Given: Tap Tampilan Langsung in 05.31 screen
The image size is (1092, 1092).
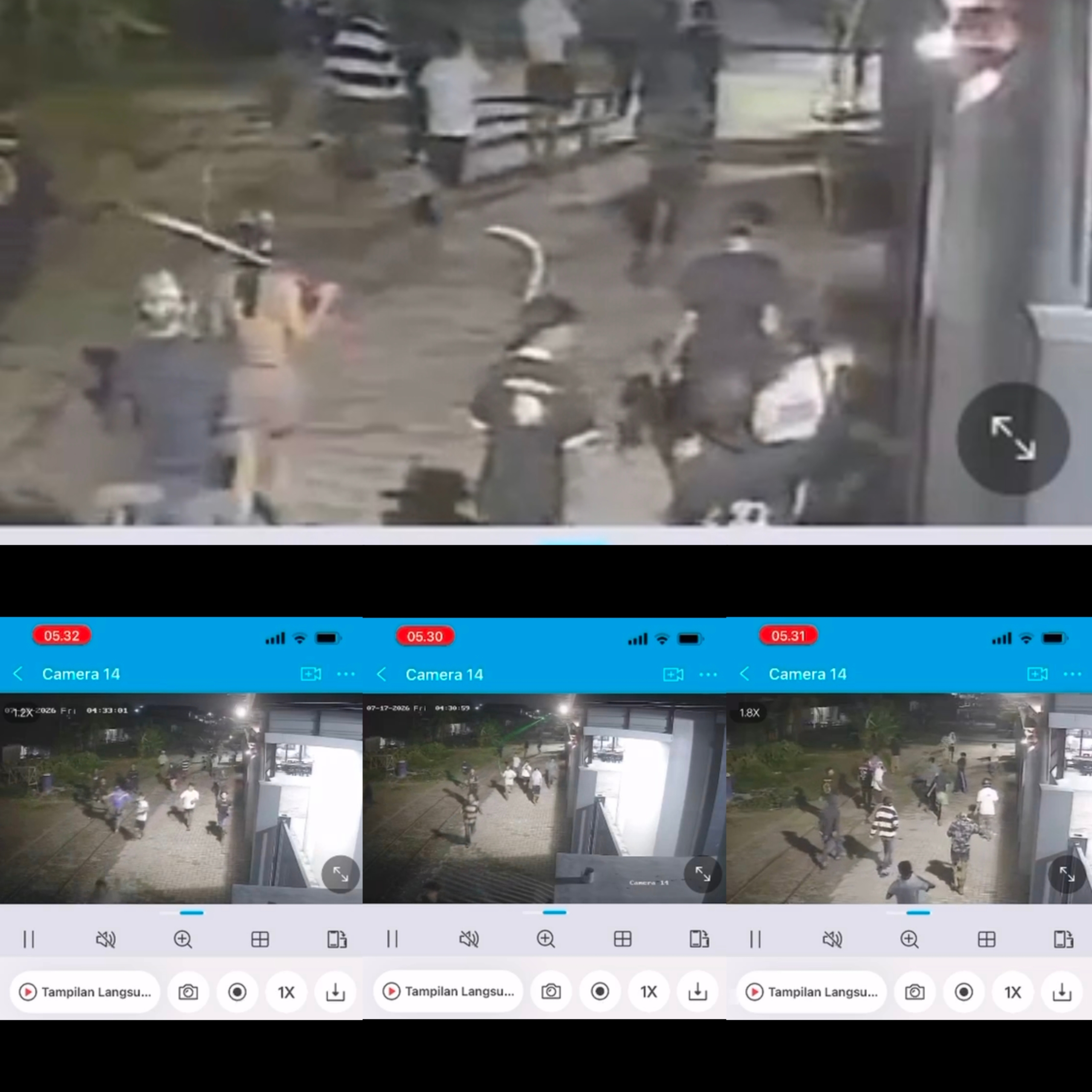Looking at the screenshot, I should coord(811,992).
